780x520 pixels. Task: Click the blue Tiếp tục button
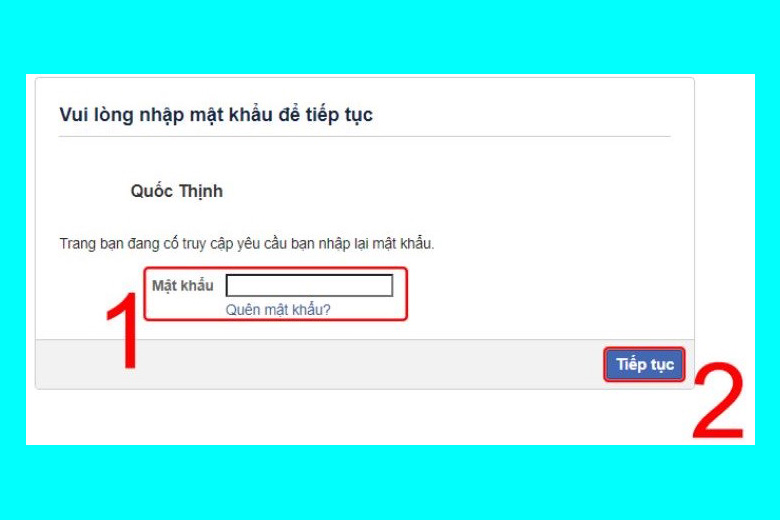coord(644,365)
